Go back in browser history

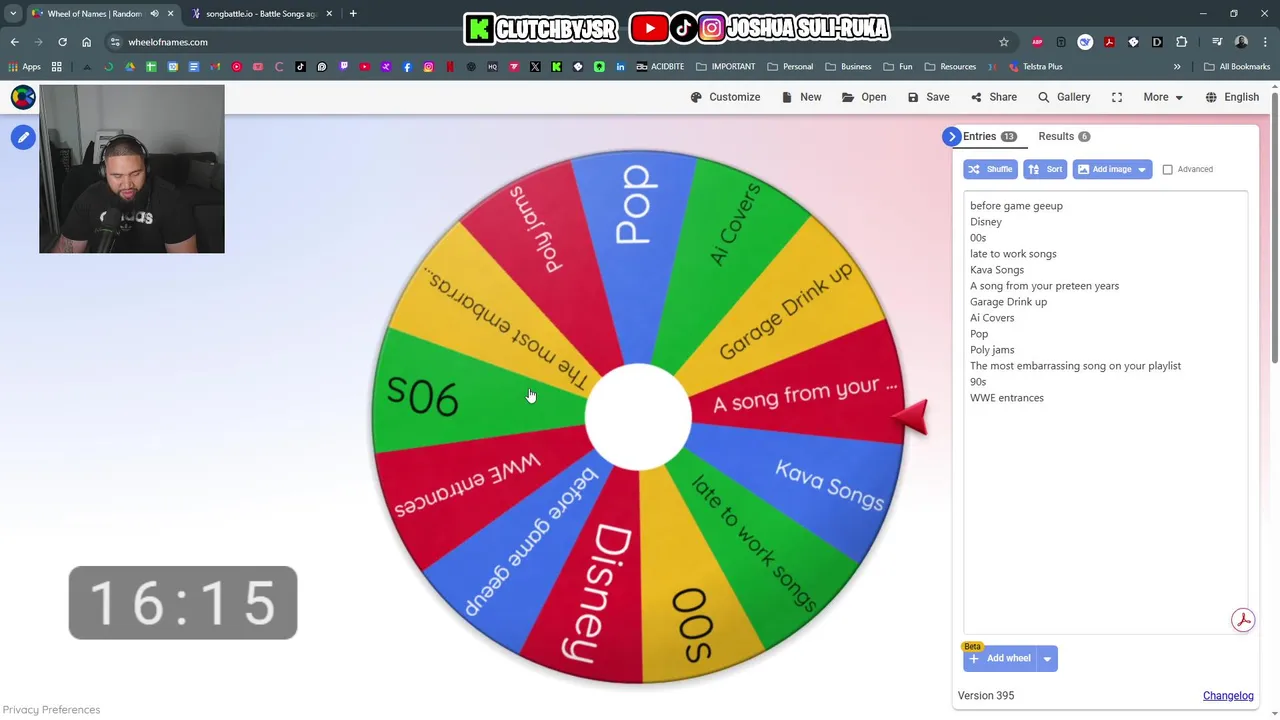pos(14,42)
